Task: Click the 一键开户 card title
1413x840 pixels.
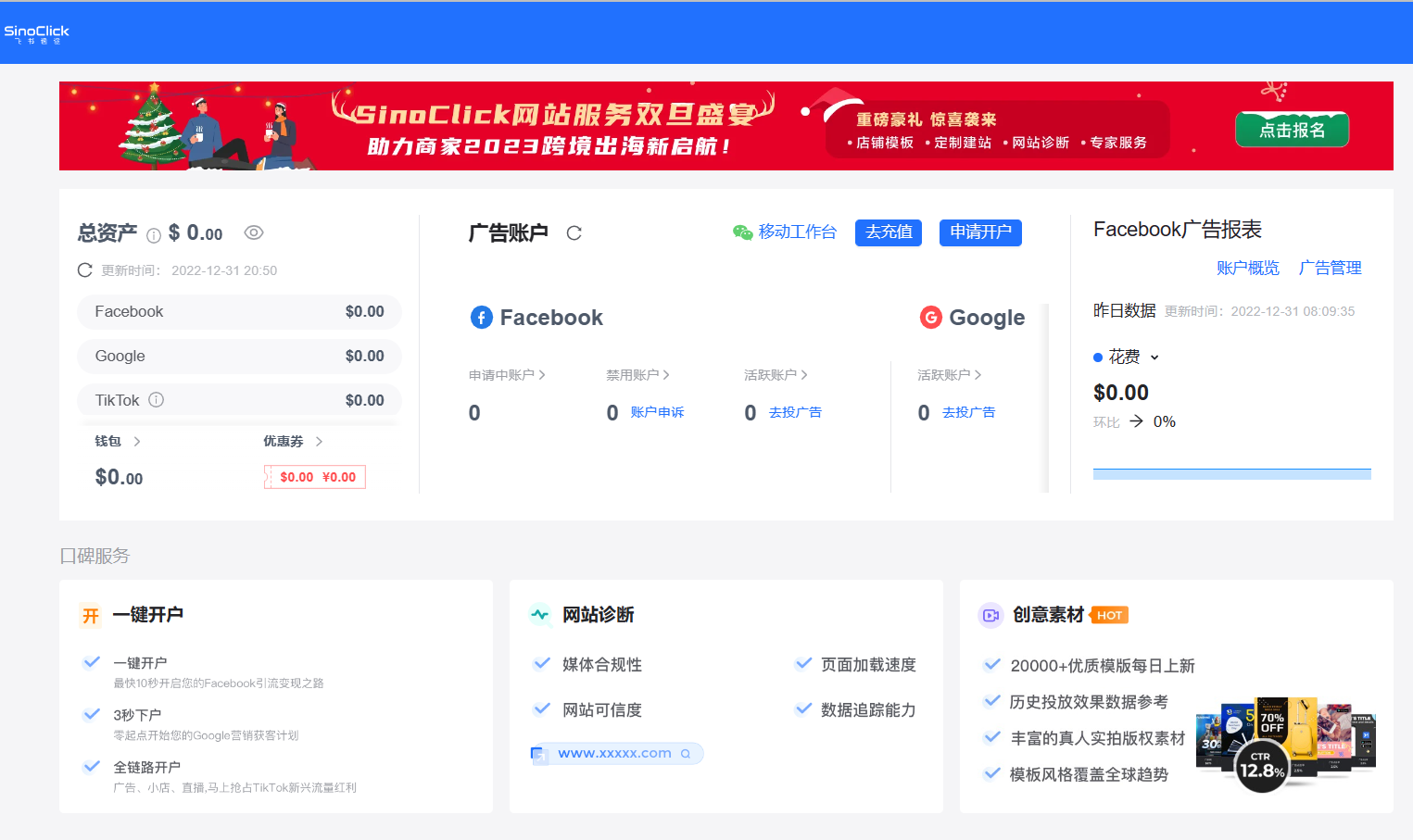Action: (x=148, y=615)
